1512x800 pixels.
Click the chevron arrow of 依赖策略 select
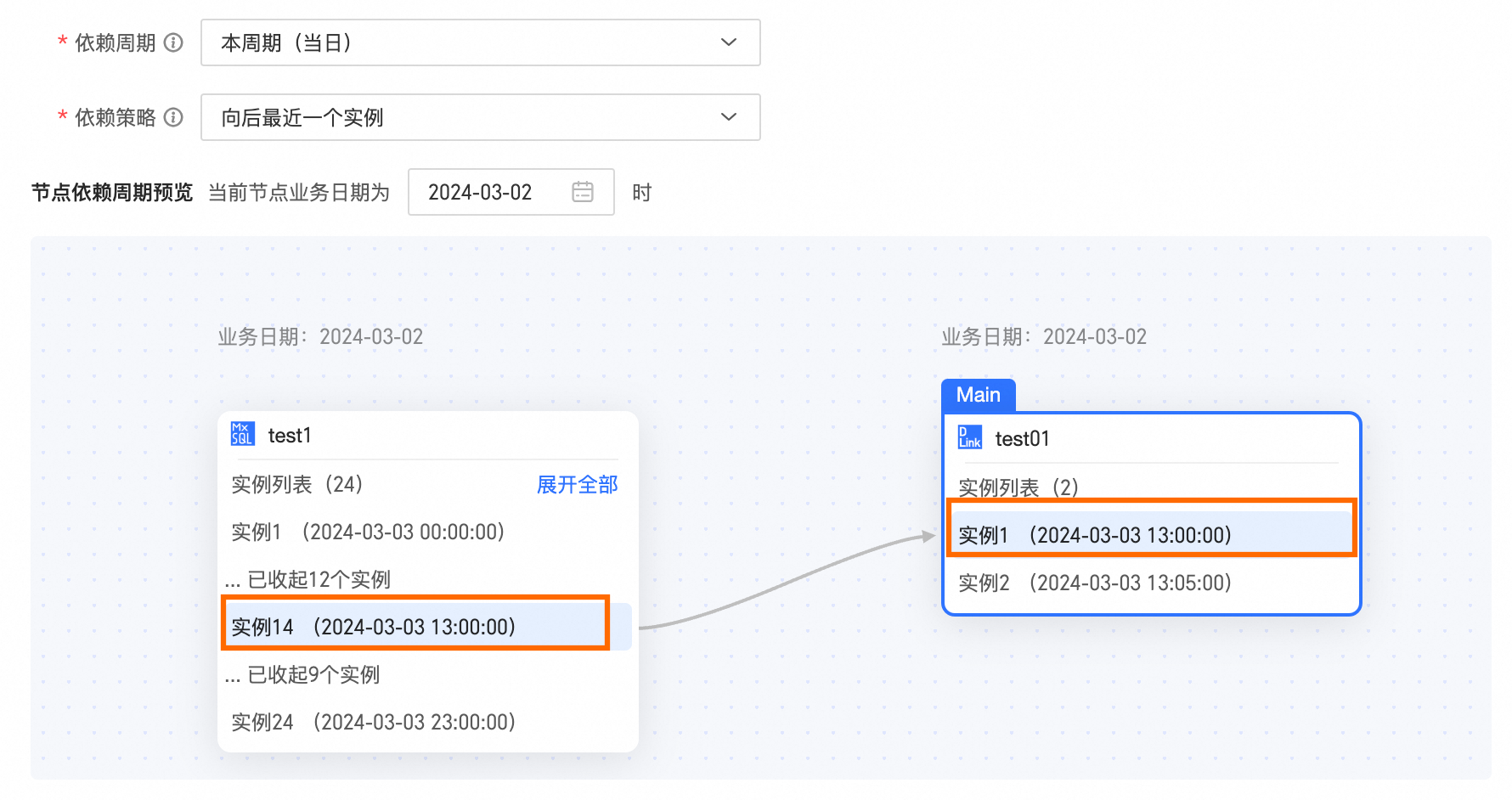(728, 117)
